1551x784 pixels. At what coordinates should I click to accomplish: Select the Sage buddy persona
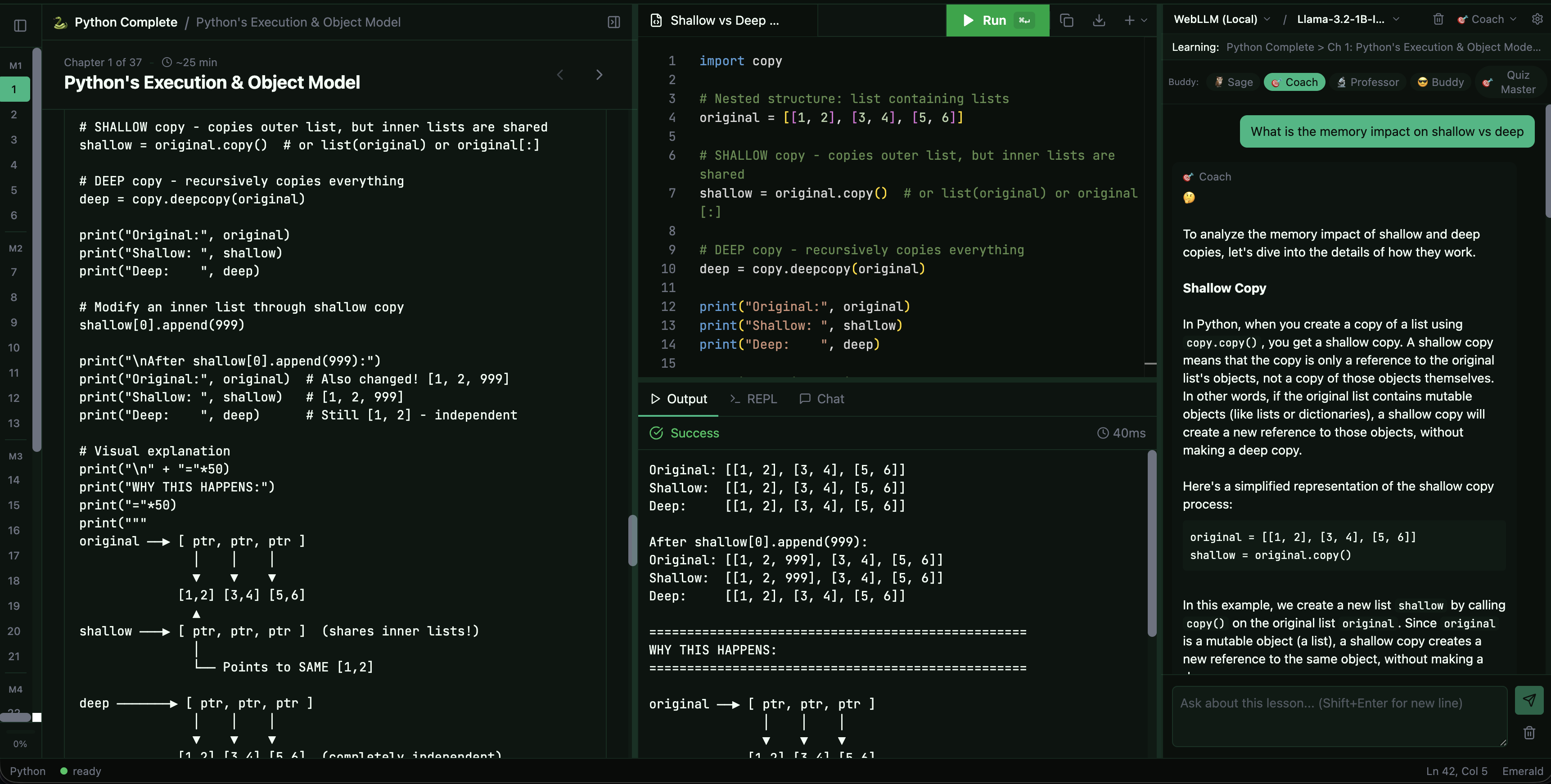click(1234, 82)
